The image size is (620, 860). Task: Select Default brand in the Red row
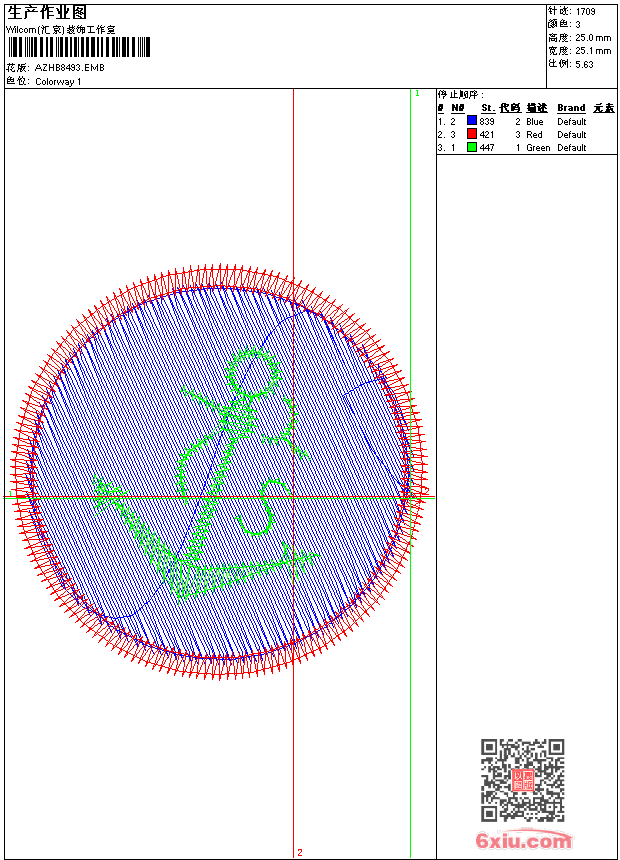click(x=572, y=134)
